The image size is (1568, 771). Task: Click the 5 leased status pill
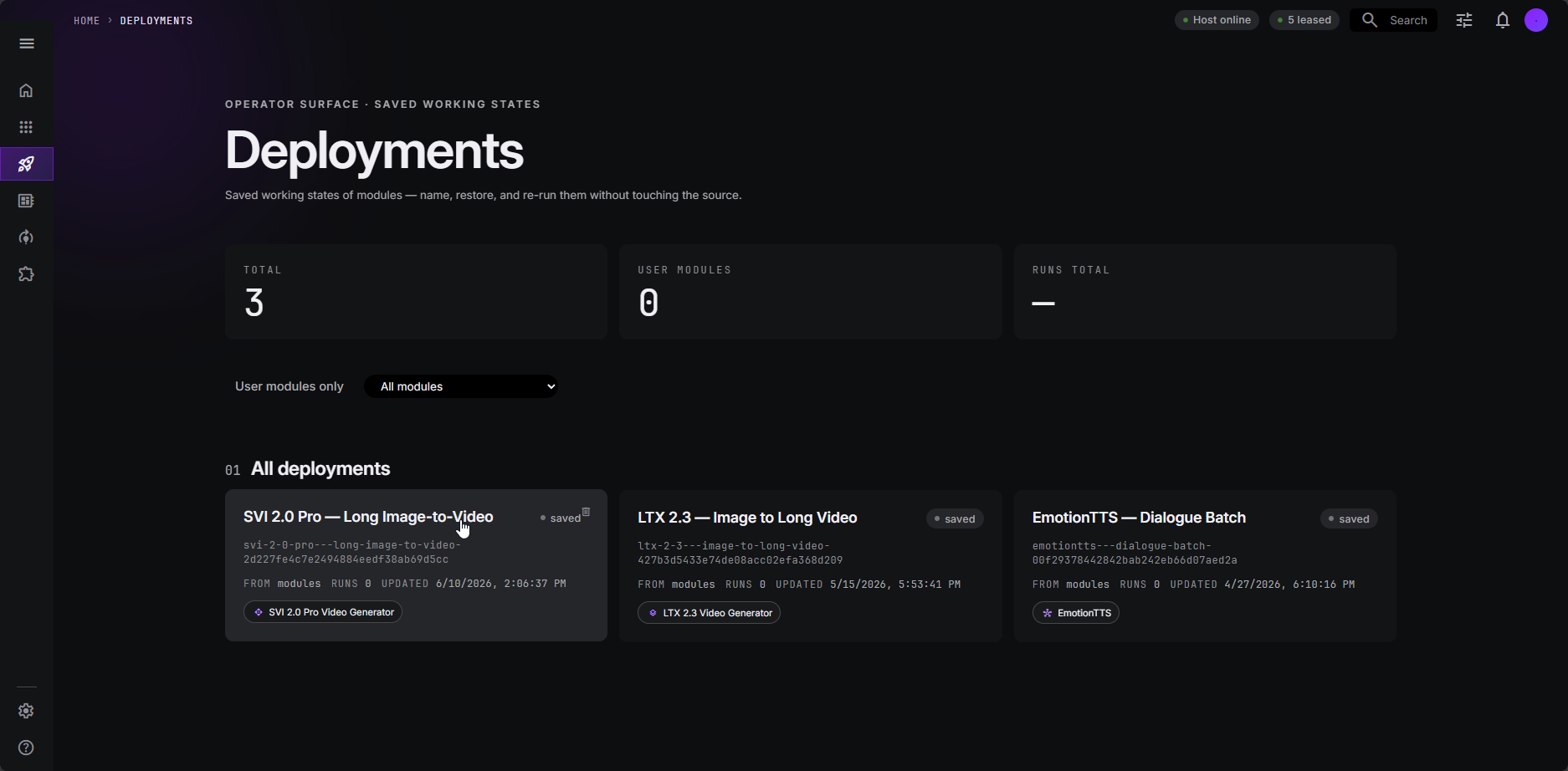coord(1304,20)
